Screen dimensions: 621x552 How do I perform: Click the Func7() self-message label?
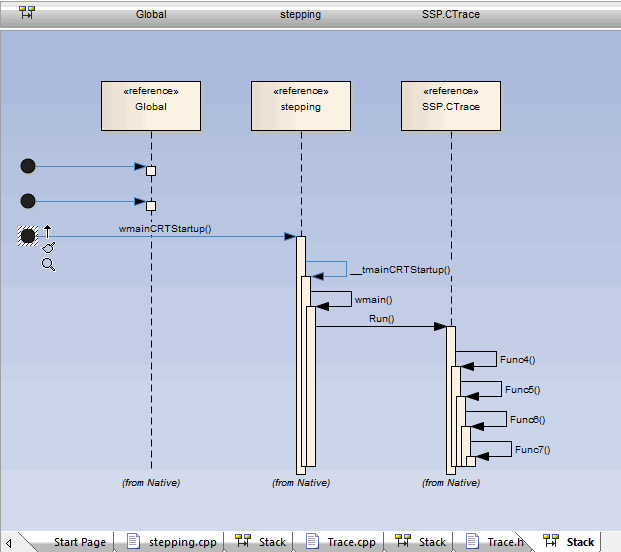(x=532, y=450)
